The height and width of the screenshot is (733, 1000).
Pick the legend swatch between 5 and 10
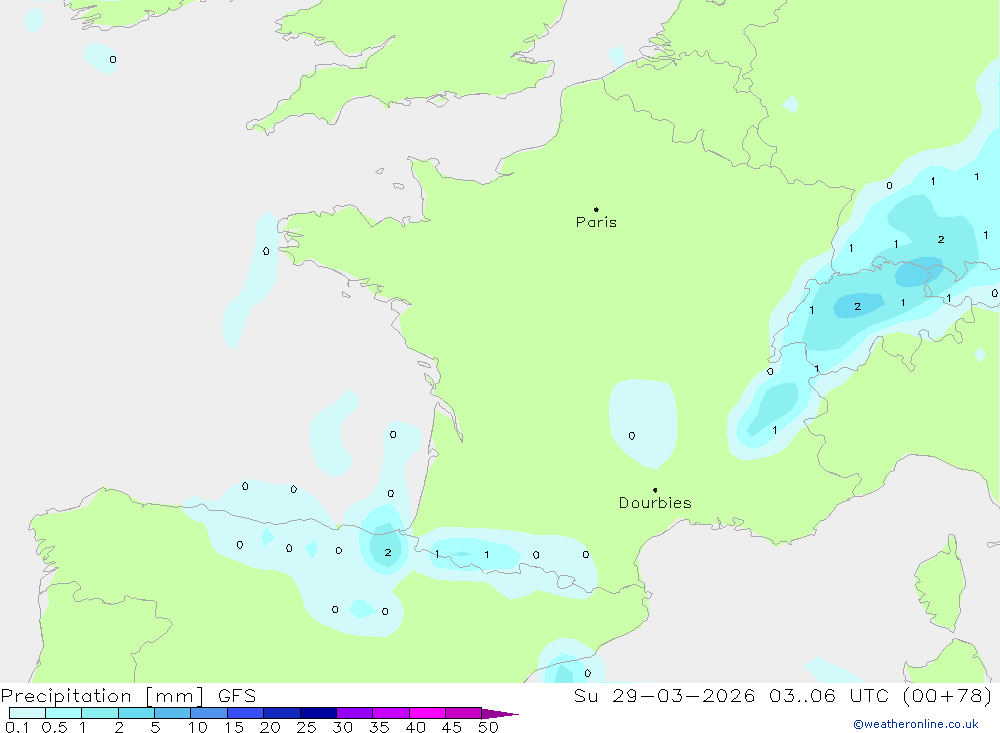(x=172, y=713)
